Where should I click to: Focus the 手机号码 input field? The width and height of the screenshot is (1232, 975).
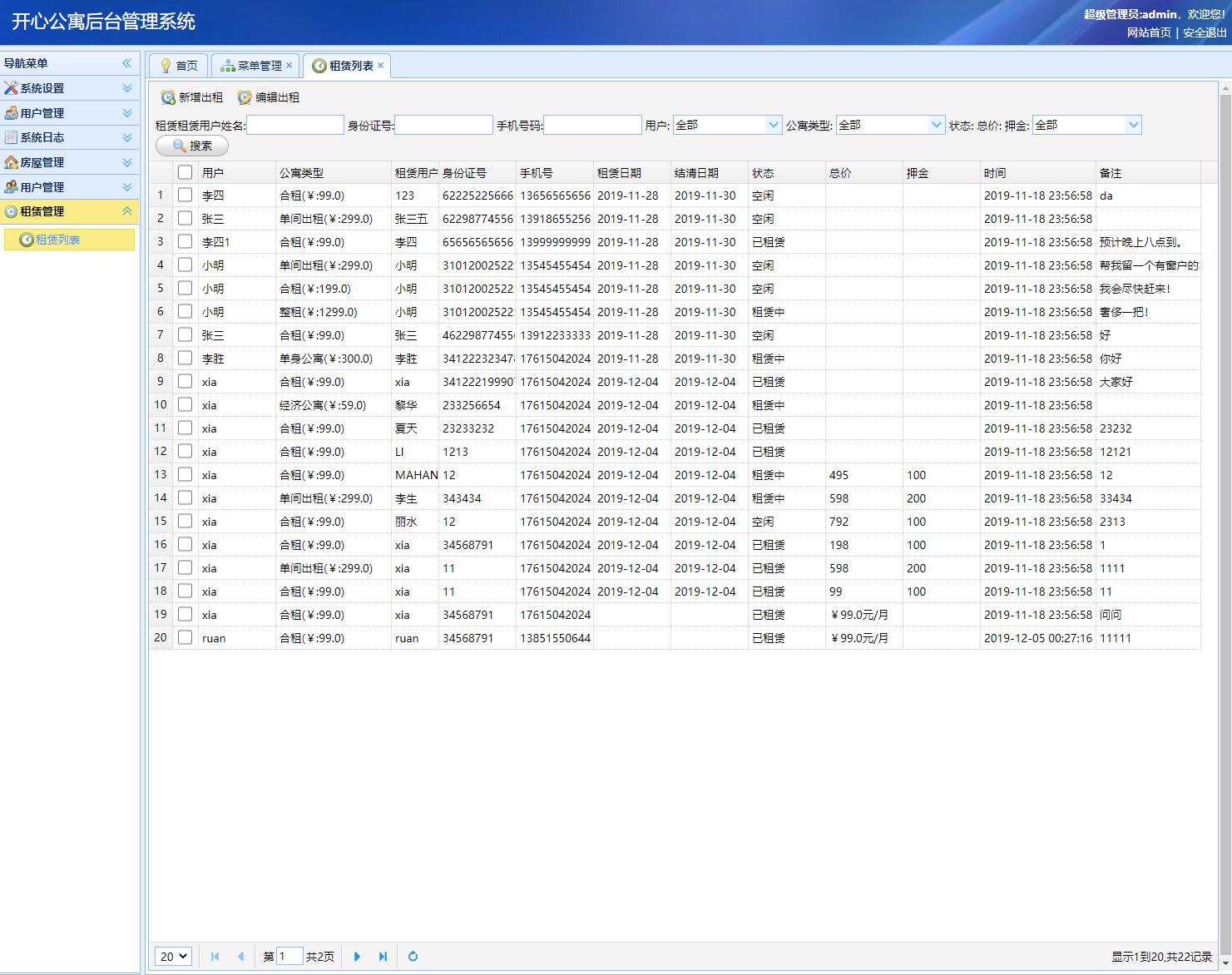(x=592, y=125)
